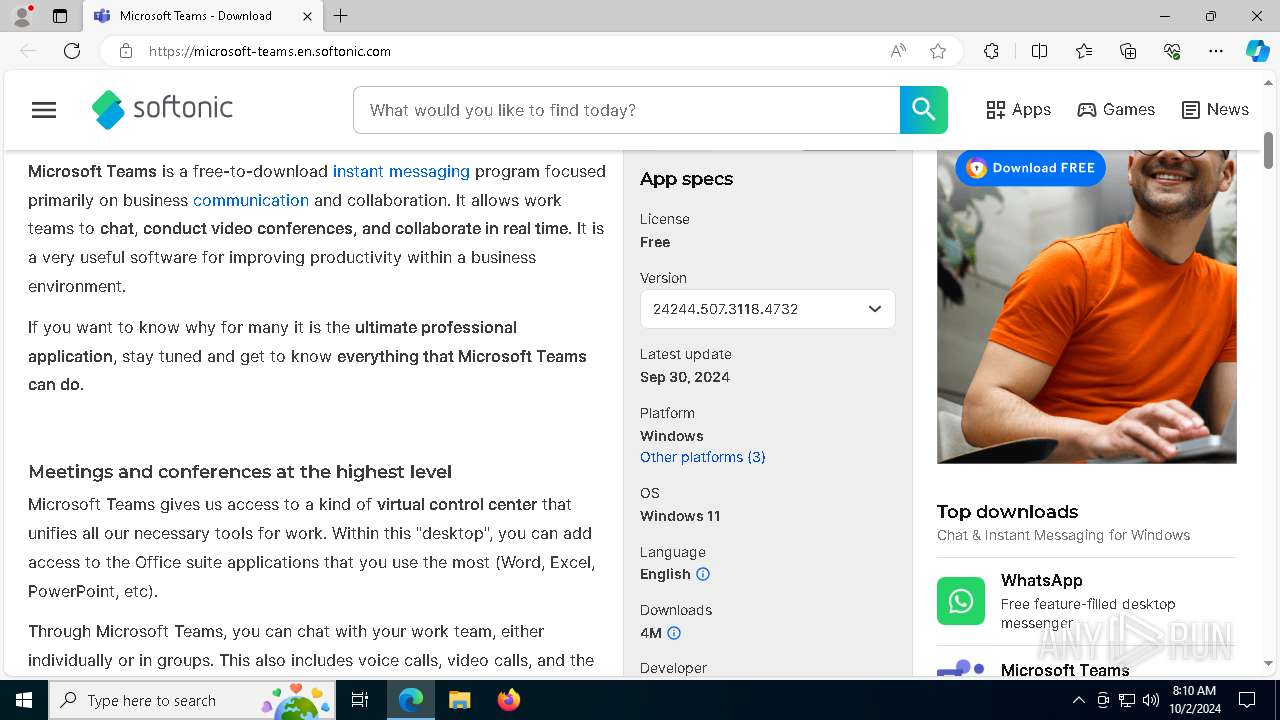Image resolution: width=1280 pixels, height=720 pixels.
Task: Add this page to favorites
Action: [938, 51]
